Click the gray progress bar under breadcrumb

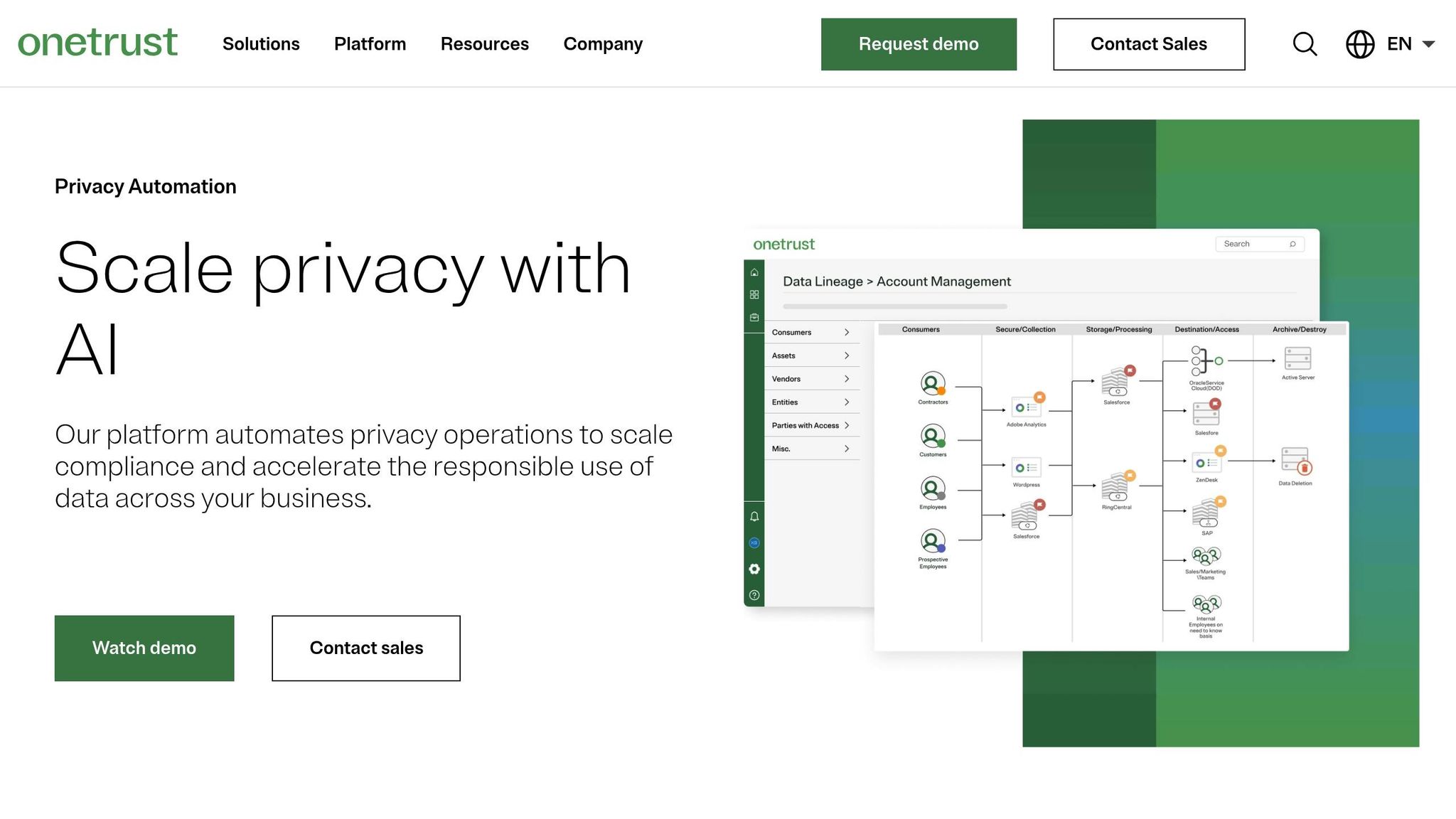tap(895, 306)
